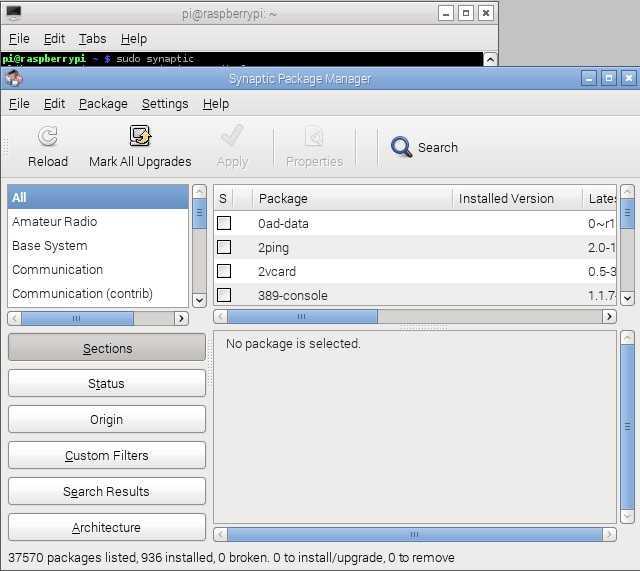Click sections list horizontal scroll right arrow
Image resolution: width=640 pixels, height=571 pixels.
point(181,318)
